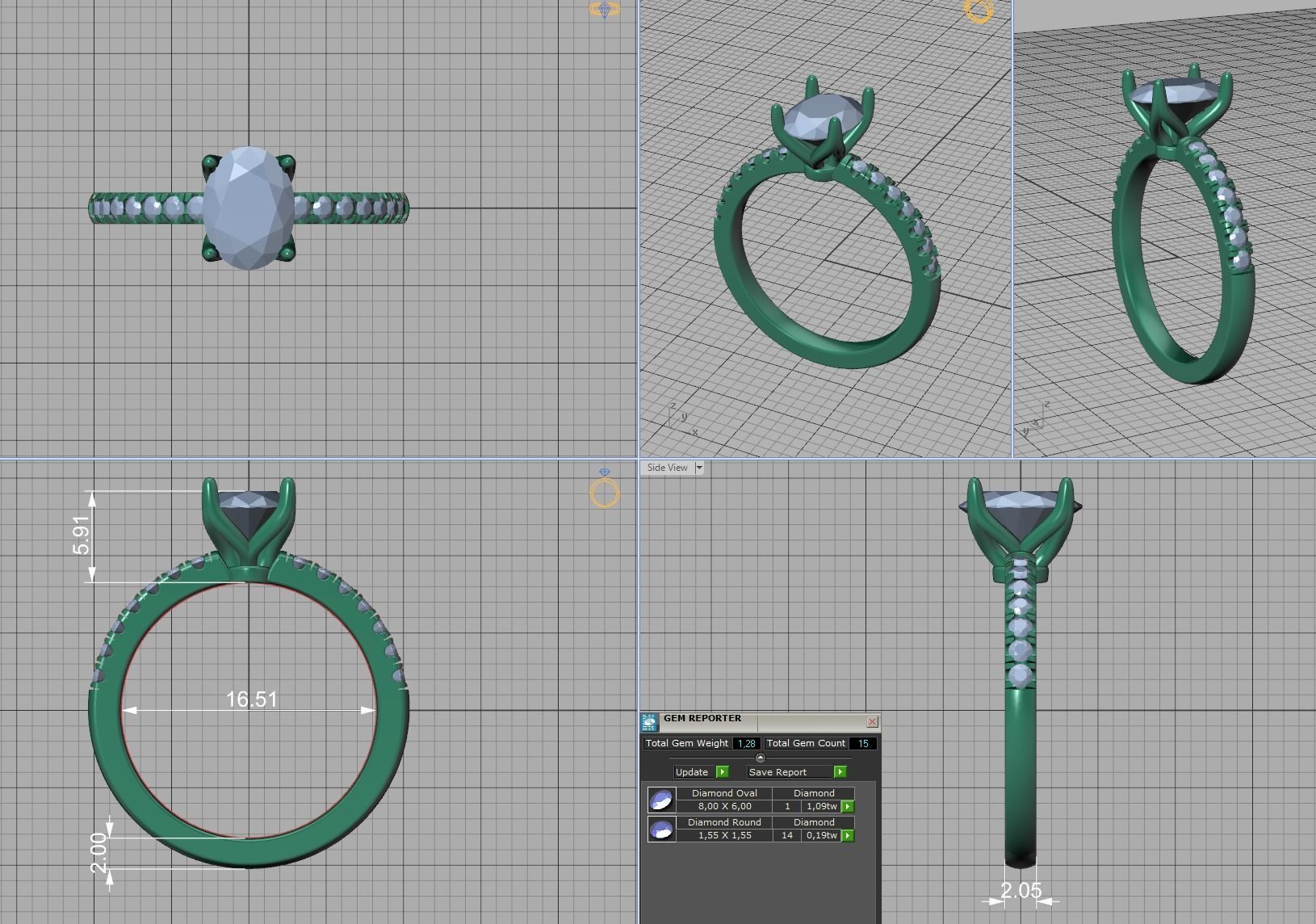
Task: Click the 2.00 band thickness dimension
Action: point(98,853)
